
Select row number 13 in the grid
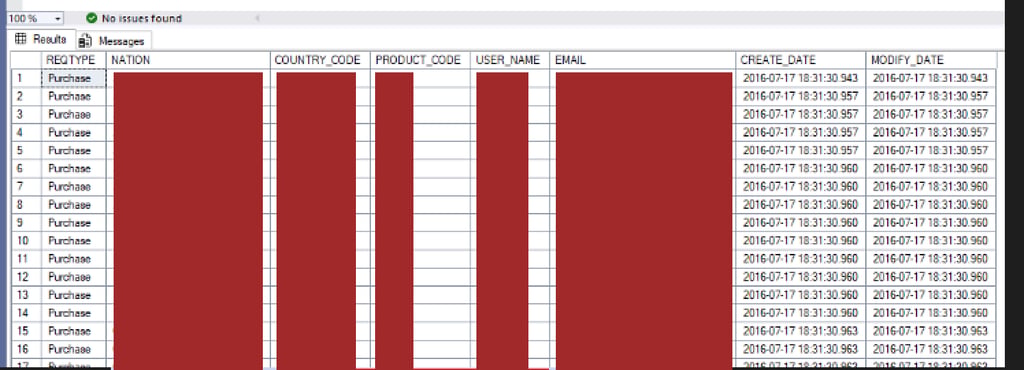[x=26, y=295]
